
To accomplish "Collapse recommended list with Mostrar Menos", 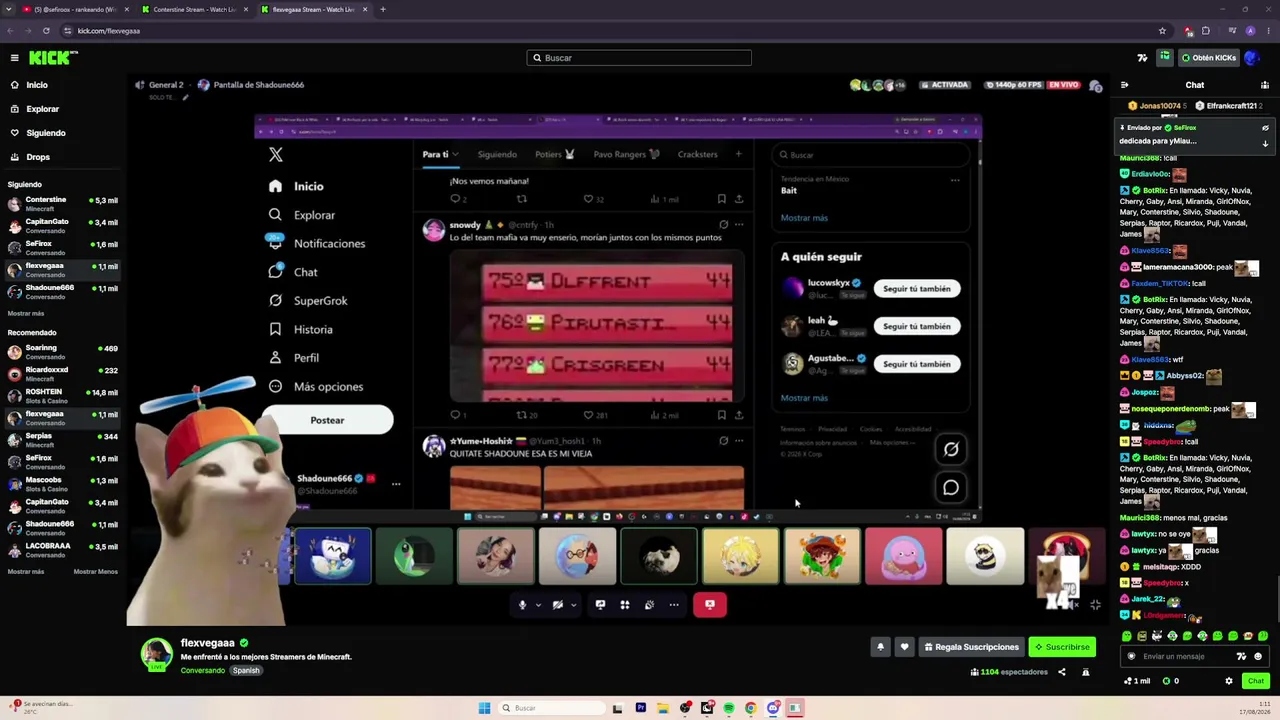I will click(x=96, y=572).
